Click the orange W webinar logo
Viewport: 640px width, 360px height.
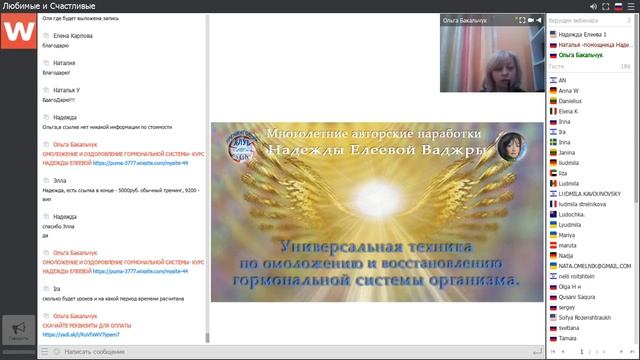tap(18, 31)
